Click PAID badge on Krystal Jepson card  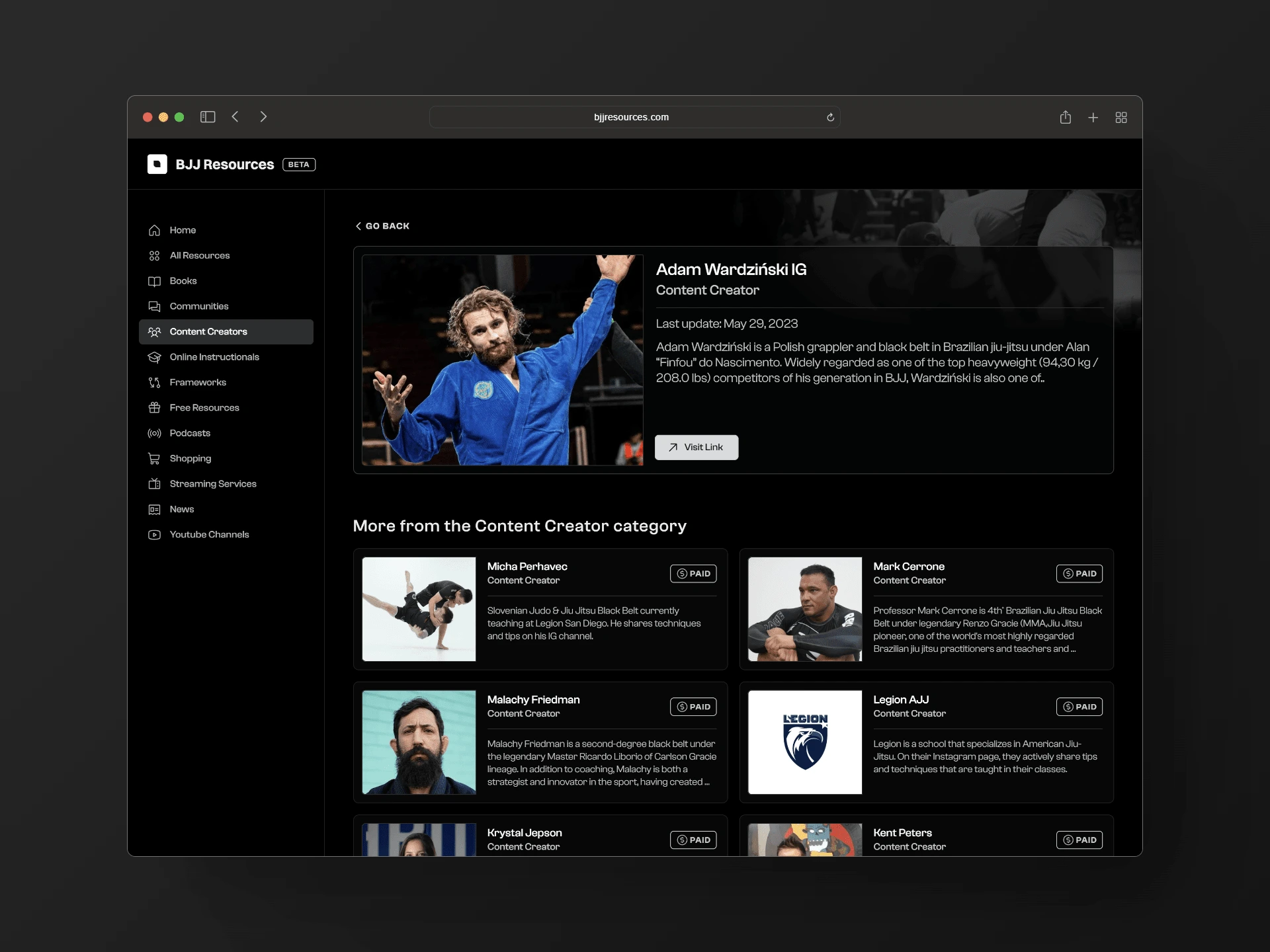tap(693, 840)
